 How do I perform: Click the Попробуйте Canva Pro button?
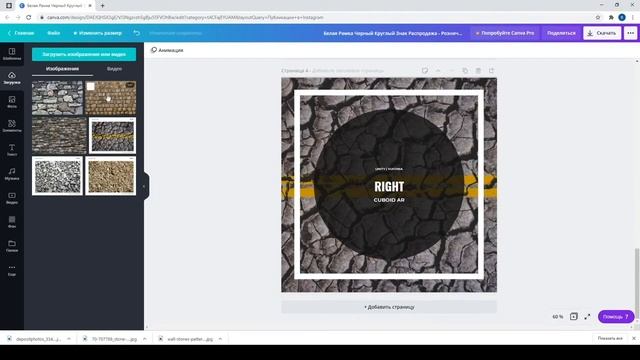pos(505,33)
